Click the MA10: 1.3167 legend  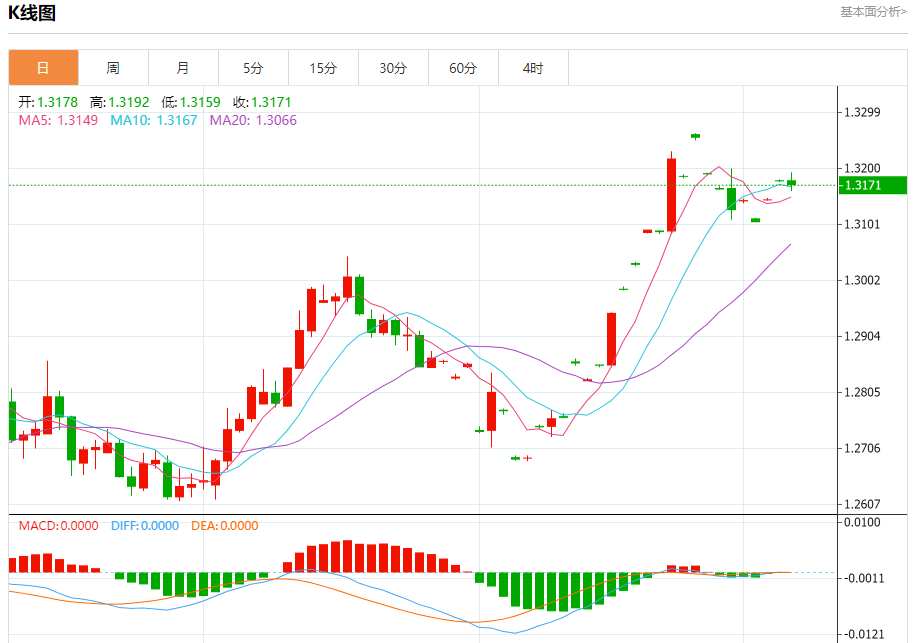click(154, 120)
